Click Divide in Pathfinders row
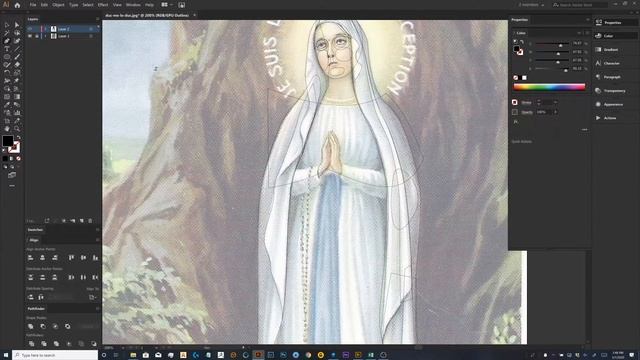 click(31, 344)
